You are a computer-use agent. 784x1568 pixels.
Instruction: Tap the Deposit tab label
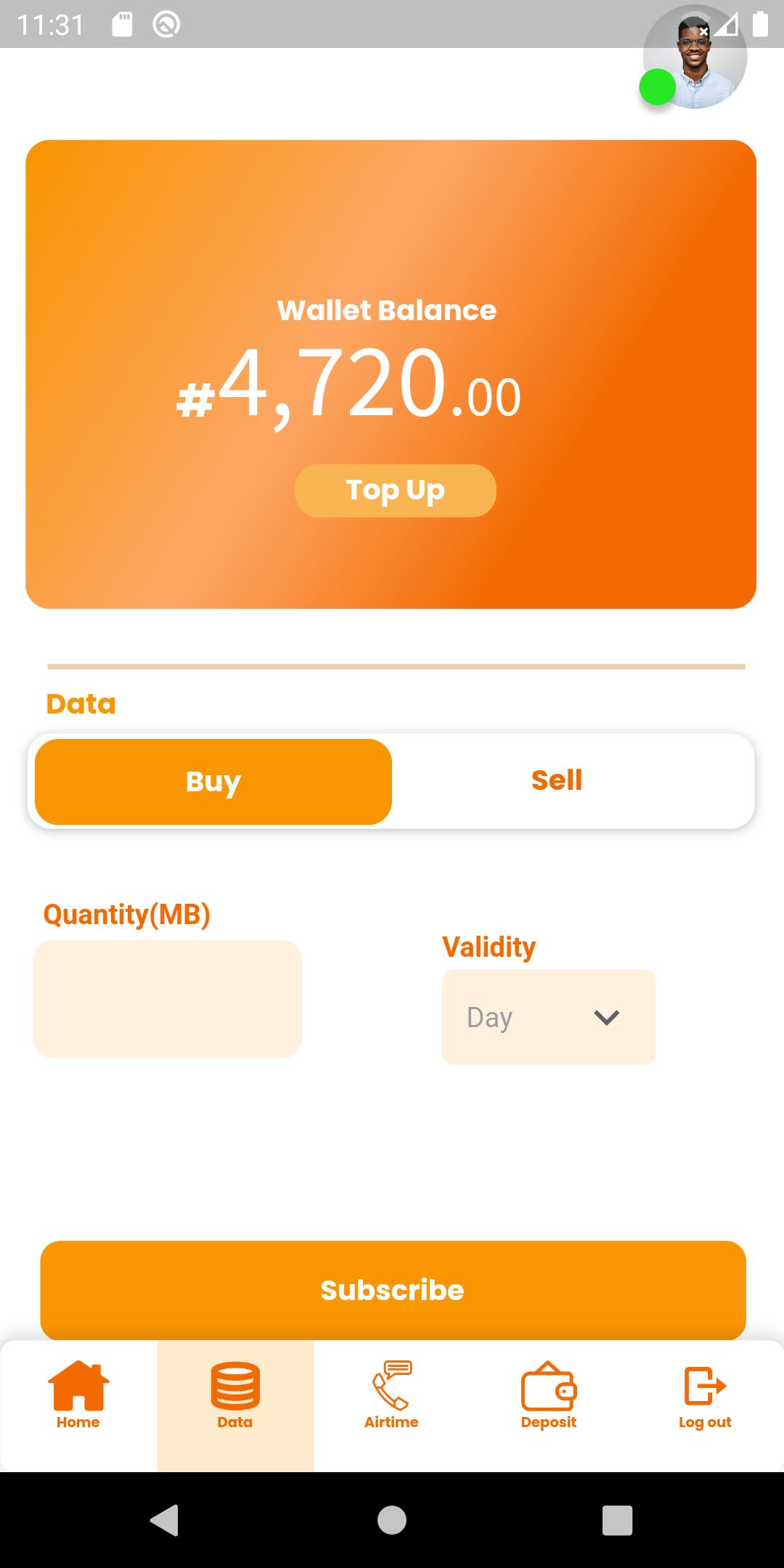[549, 1422]
